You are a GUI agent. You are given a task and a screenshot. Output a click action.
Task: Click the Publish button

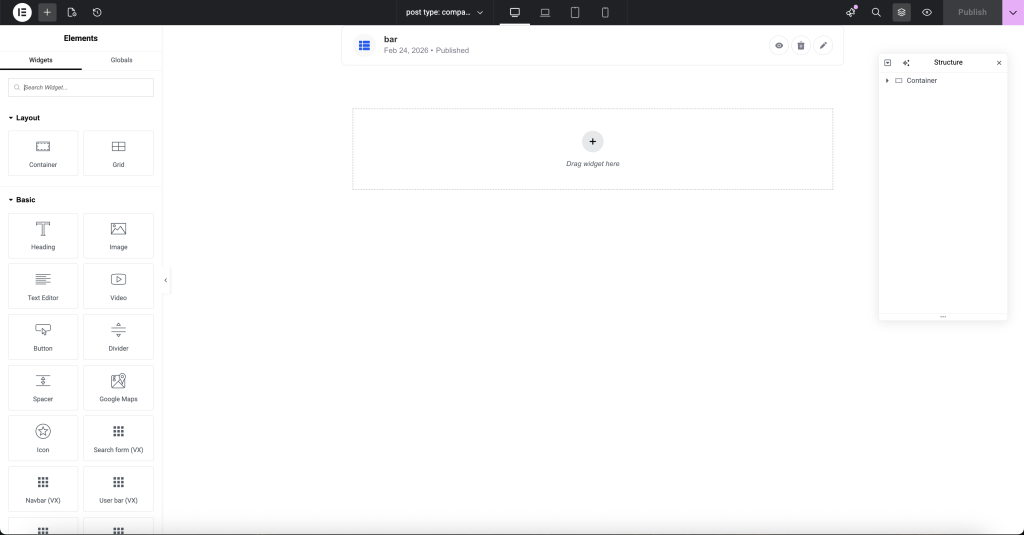pyautogui.click(x=971, y=12)
